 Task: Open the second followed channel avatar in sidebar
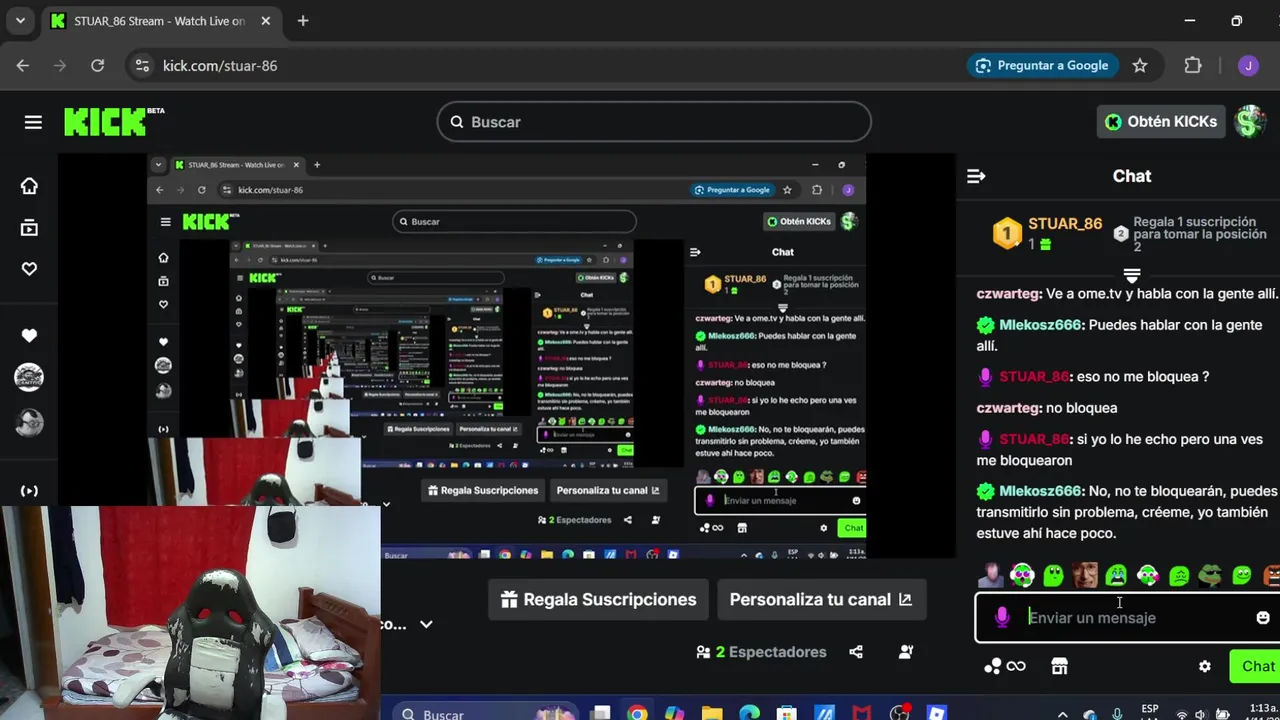pos(29,422)
